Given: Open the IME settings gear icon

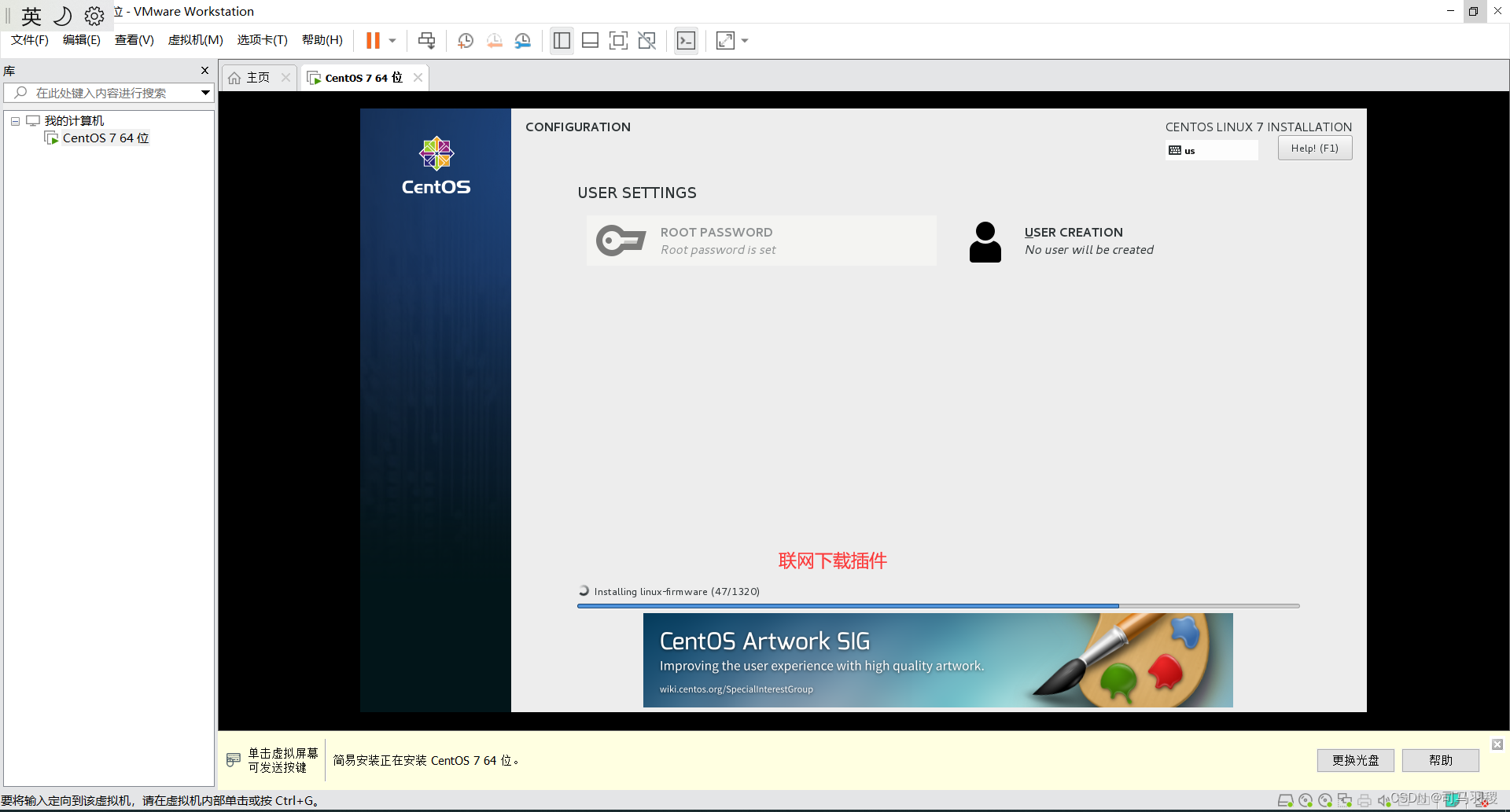Looking at the screenshot, I should tap(94, 16).
